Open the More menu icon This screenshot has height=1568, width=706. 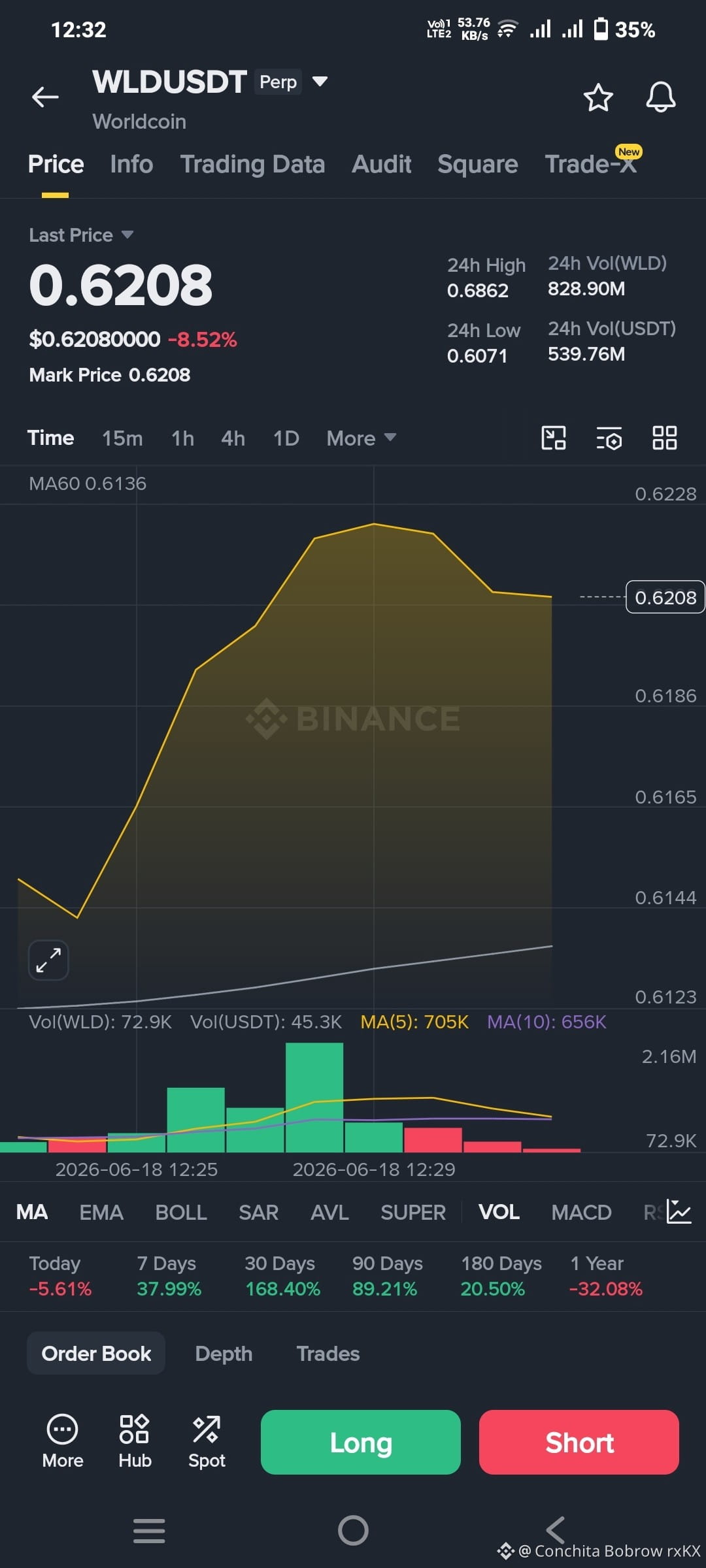pyautogui.click(x=63, y=1442)
